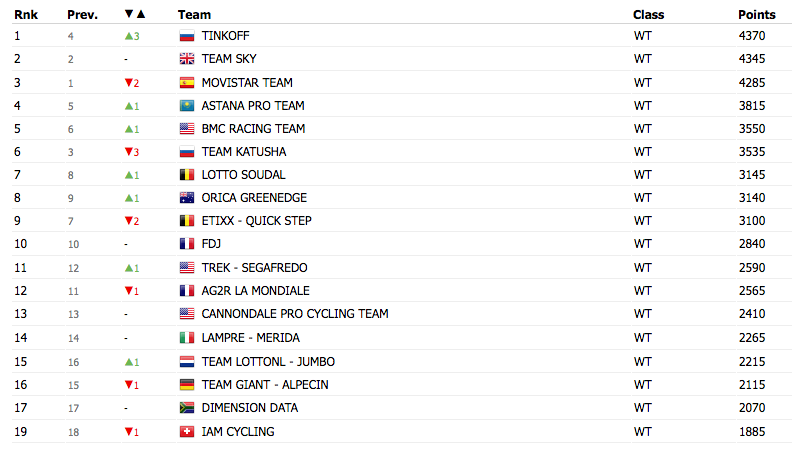Screen dimensions: 805x453
Task: Click the Spanish flag beside MOVISTAR TEAM
Action: coord(187,83)
